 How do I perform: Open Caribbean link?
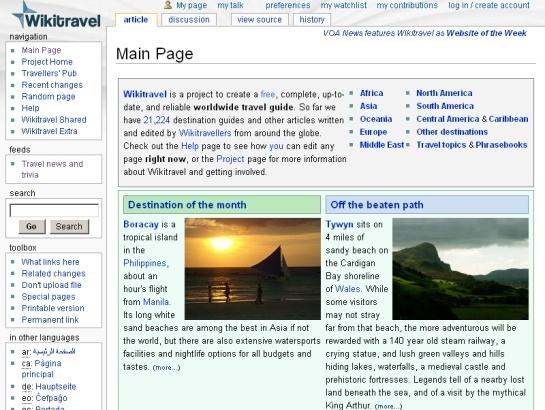coord(508,119)
